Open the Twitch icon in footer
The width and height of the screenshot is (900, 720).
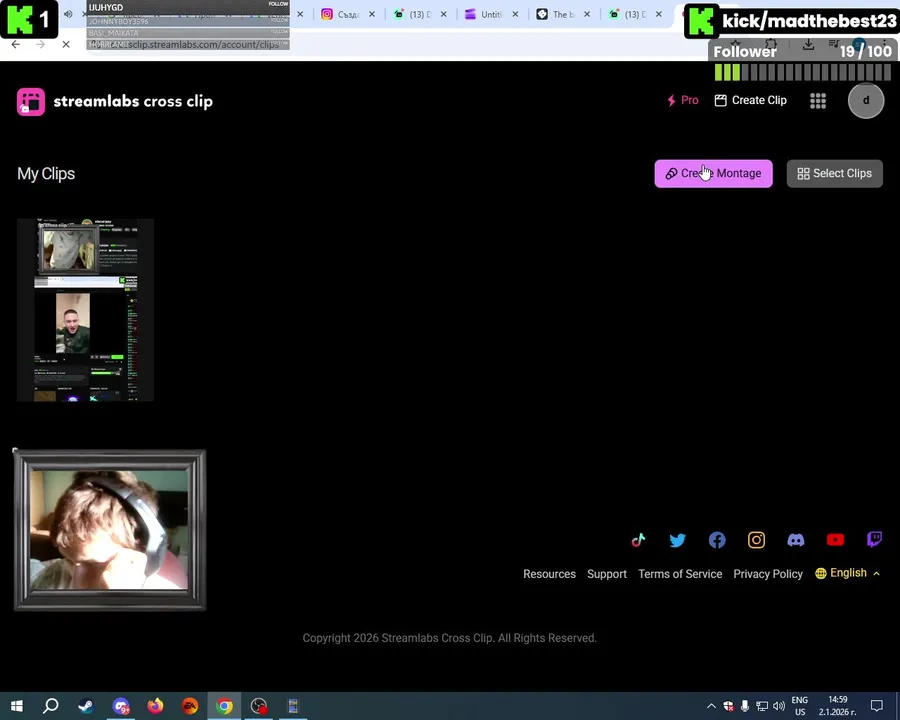tap(874, 540)
